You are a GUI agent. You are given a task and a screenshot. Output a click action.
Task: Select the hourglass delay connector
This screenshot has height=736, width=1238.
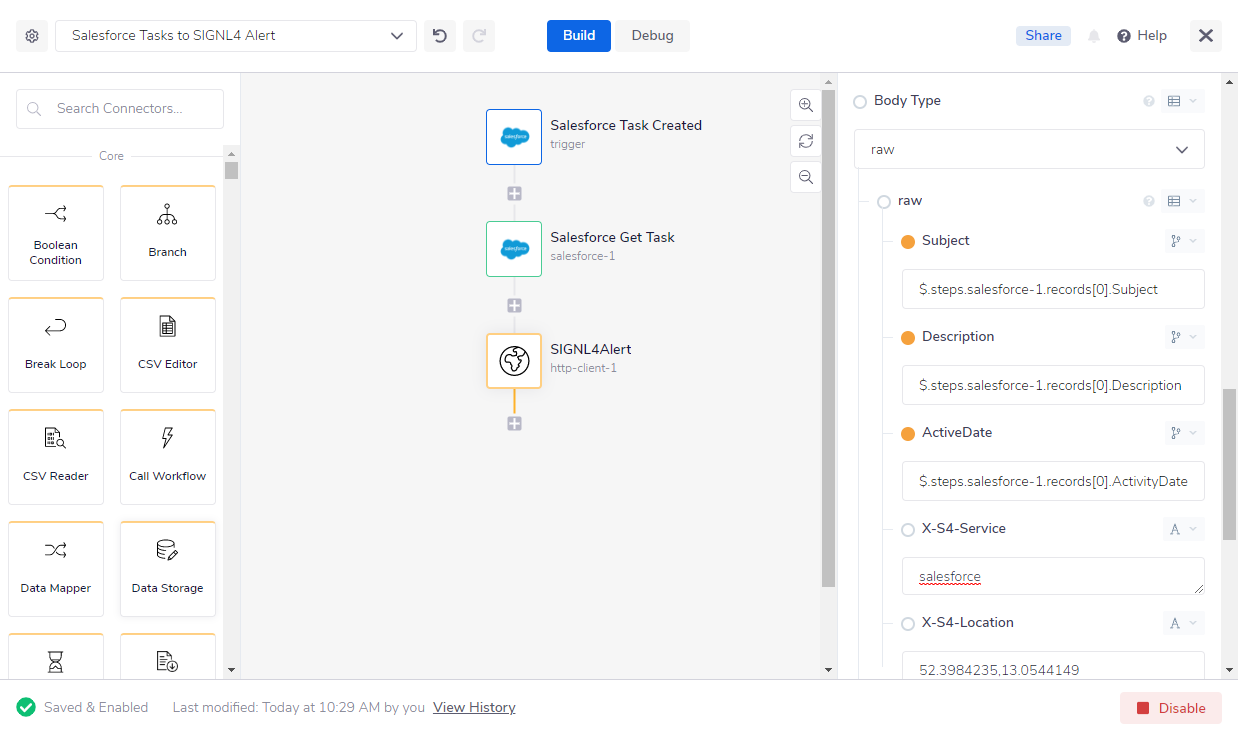(x=56, y=661)
